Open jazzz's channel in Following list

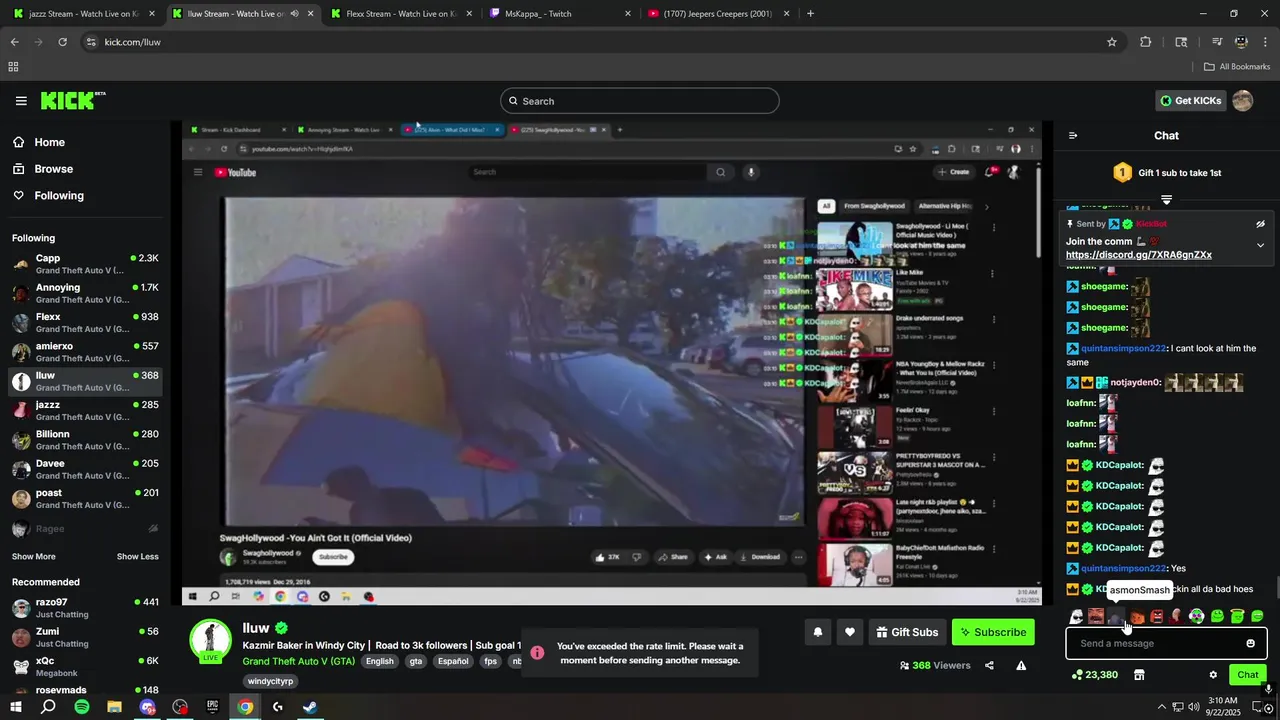[85, 410]
